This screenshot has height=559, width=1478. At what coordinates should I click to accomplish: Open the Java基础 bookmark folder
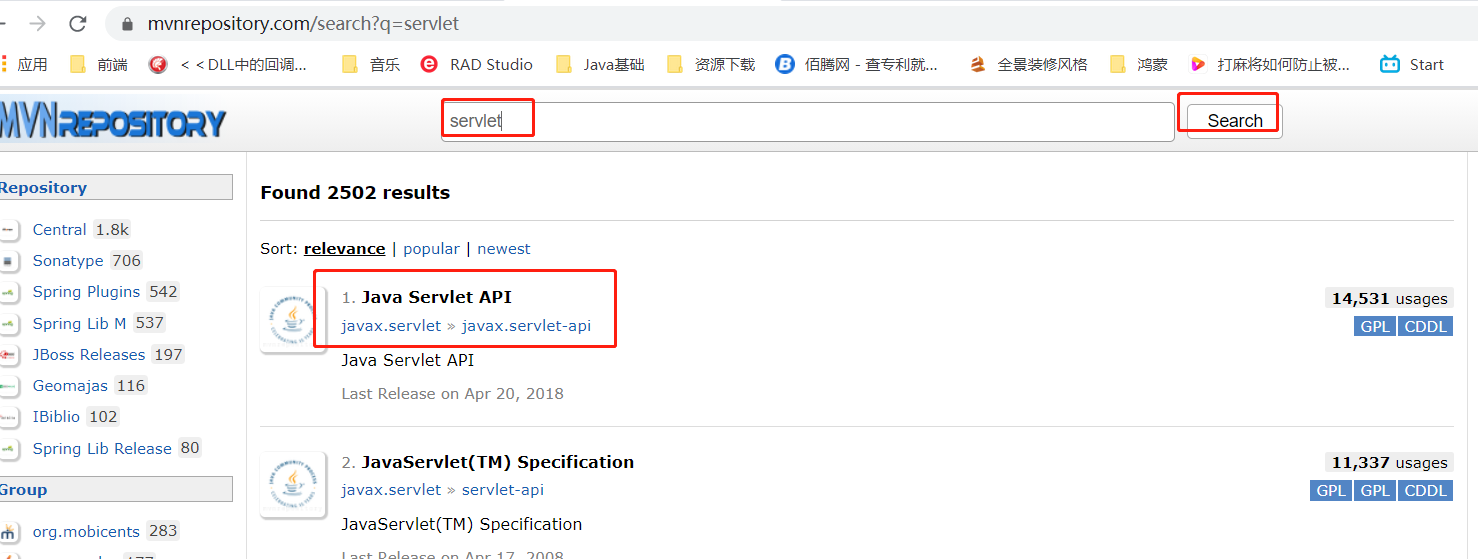point(600,64)
